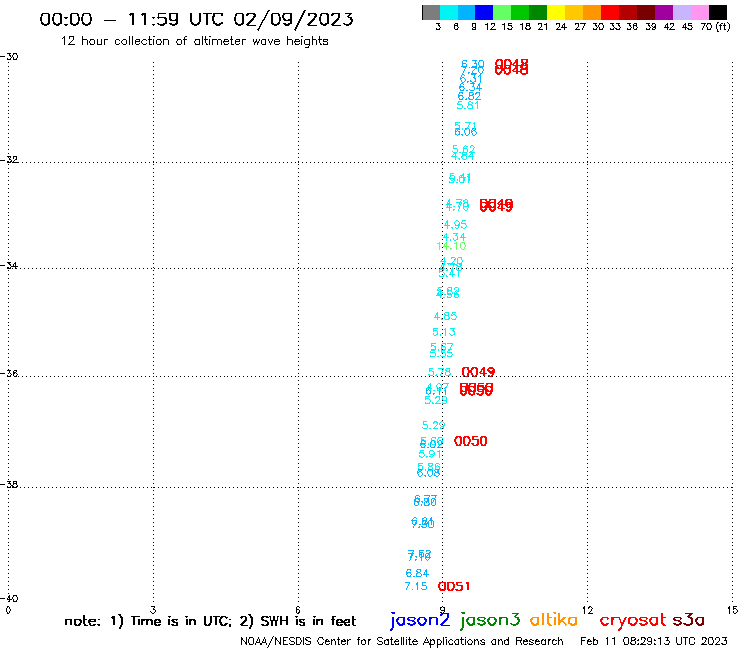Select the timestamp 'Feb 11 08:29:13 UTC 2023'
The width and height of the screenshot is (740, 650).
(654, 641)
